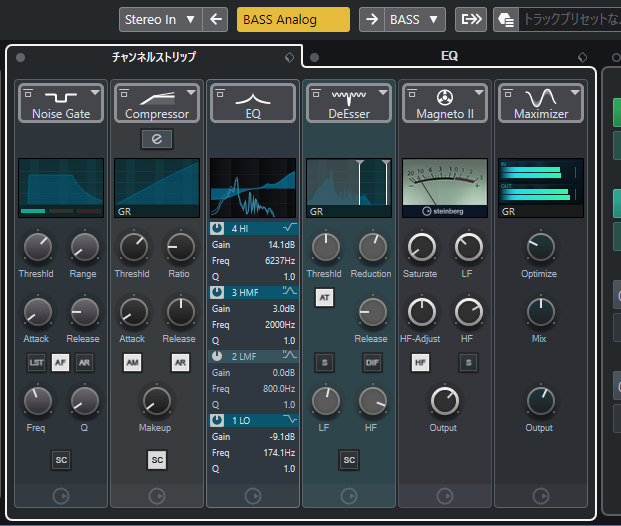Click the 1 LO Freq value 174.1Hz
Viewport: 621px width, 526px height.
point(279,453)
